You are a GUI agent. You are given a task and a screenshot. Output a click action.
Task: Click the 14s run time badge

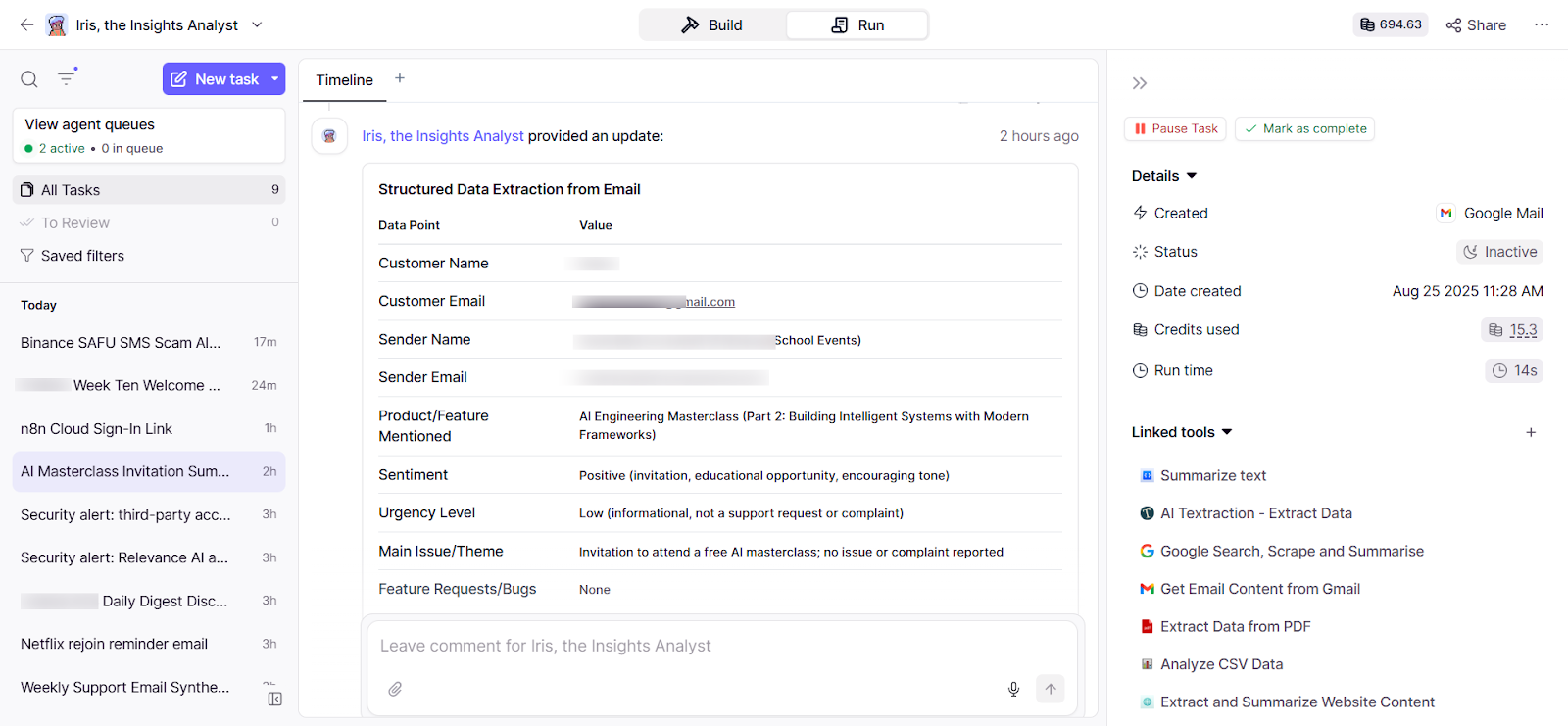pos(1514,370)
